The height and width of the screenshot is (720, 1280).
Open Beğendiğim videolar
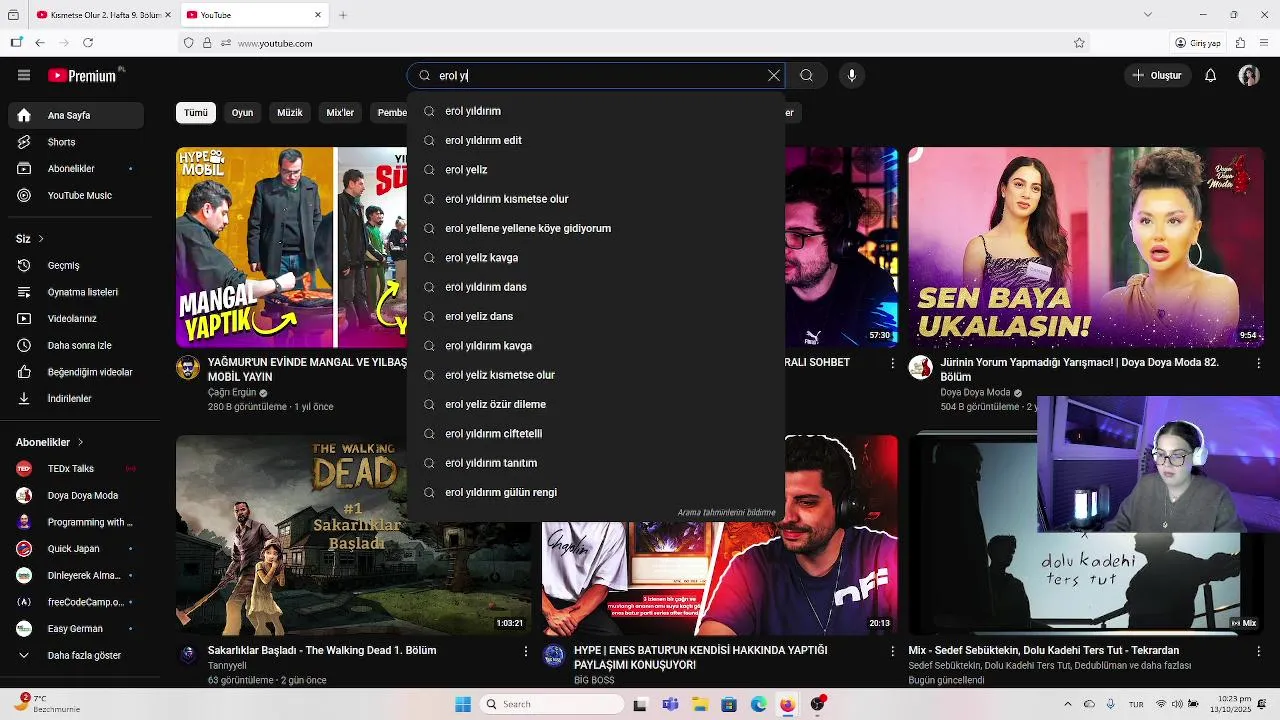pos(77,372)
